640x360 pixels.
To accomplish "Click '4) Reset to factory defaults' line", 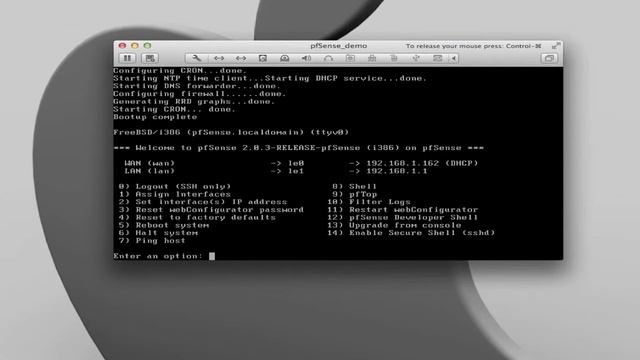I will click(197, 218).
